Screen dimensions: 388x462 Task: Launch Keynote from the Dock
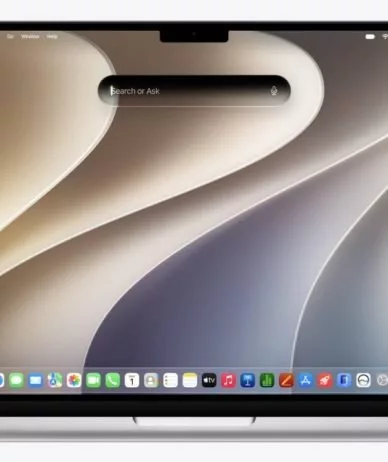coord(248,380)
